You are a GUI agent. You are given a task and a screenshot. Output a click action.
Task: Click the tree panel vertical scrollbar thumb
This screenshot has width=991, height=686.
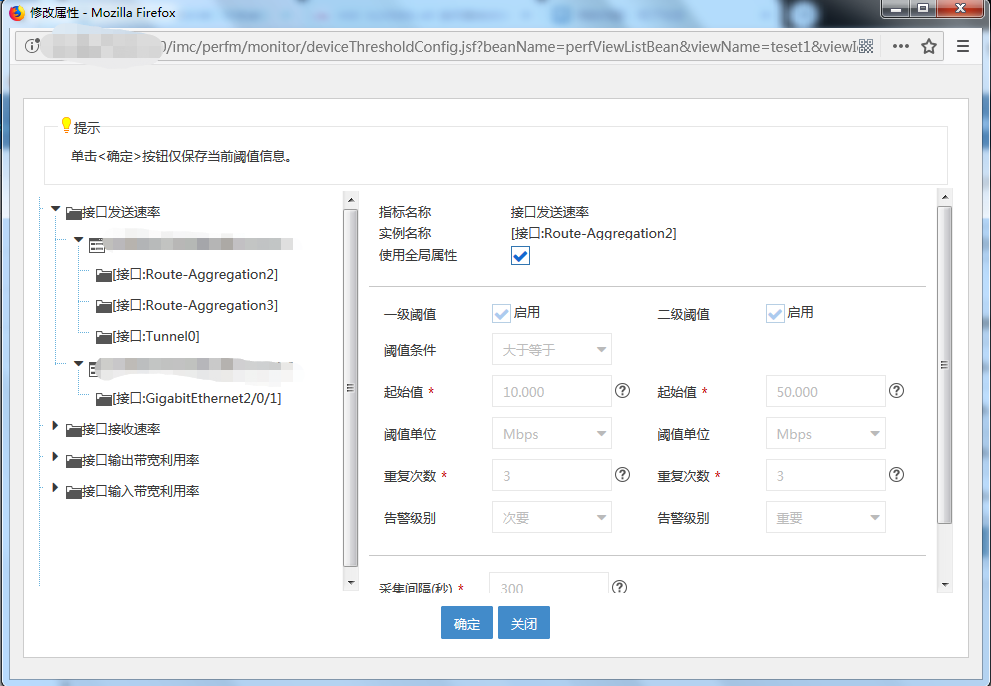tap(351, 388)
